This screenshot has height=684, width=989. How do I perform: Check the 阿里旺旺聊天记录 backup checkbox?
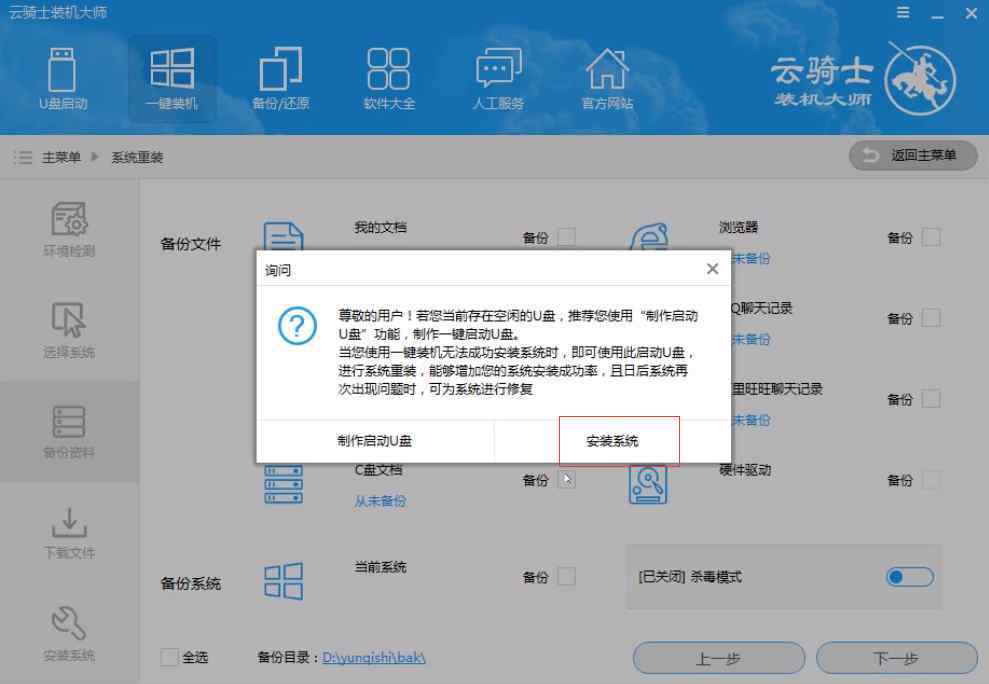tap(931, 399)
